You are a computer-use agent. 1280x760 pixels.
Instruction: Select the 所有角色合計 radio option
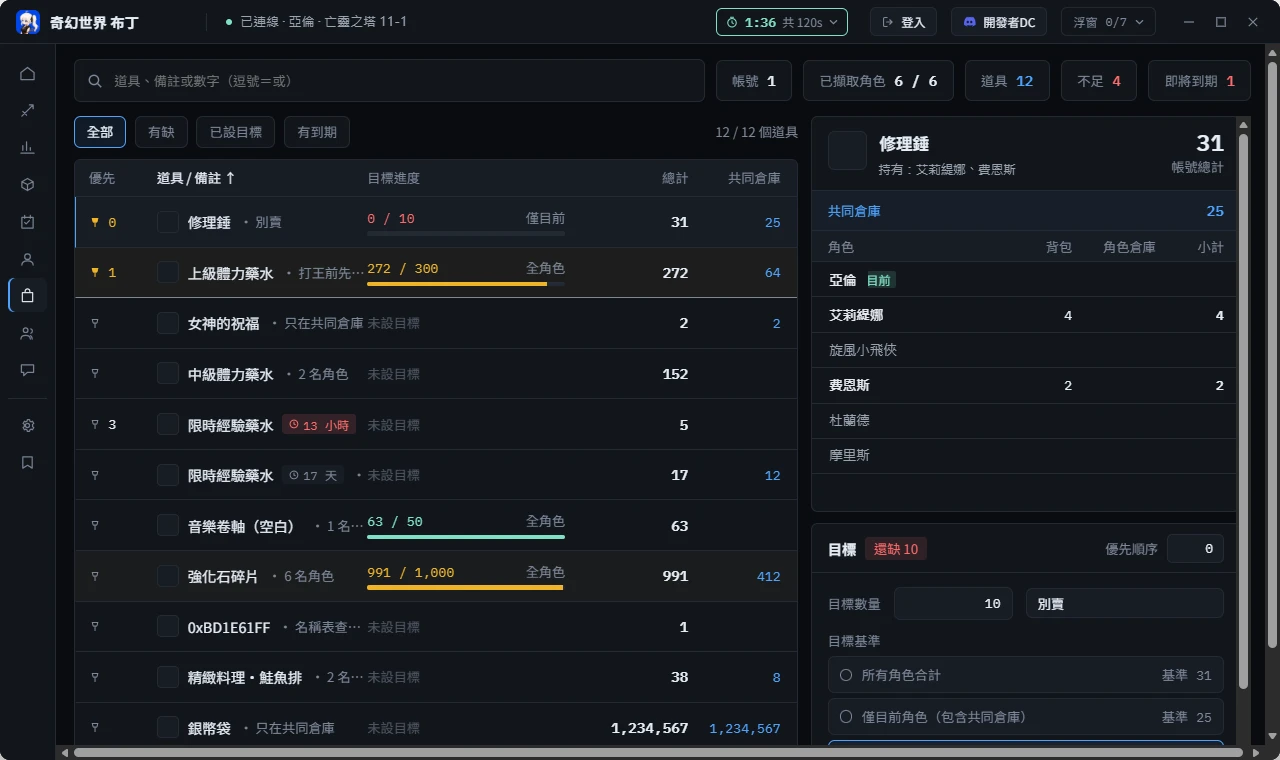[1025, 675]
